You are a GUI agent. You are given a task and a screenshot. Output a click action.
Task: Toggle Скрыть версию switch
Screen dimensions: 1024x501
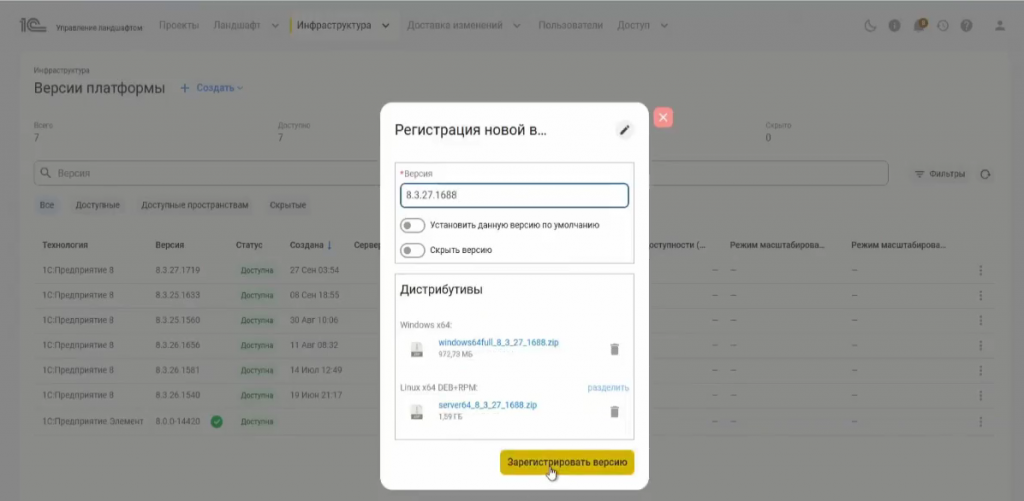coord(412,250)
